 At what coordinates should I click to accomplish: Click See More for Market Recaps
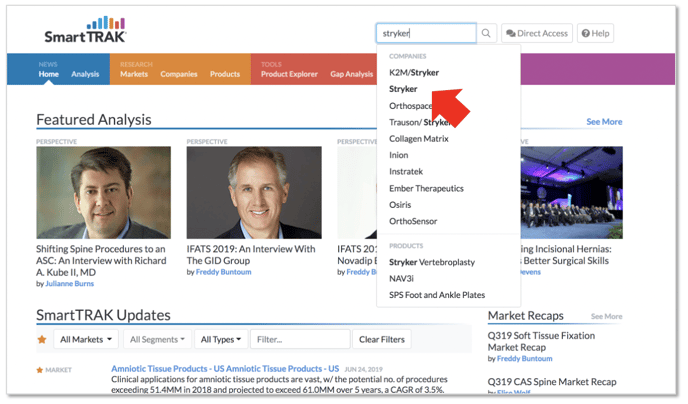pyautogui.click(x=606, y=316)
